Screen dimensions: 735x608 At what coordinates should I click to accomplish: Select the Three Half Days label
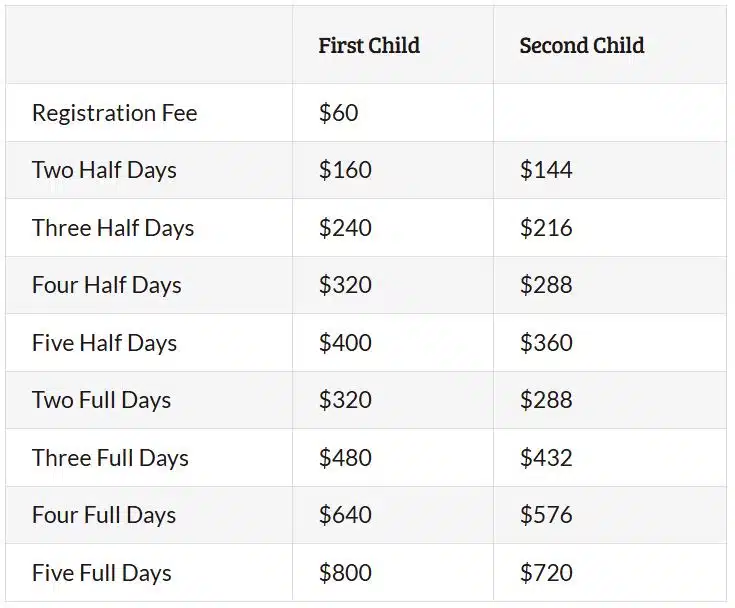click(113, 228)
